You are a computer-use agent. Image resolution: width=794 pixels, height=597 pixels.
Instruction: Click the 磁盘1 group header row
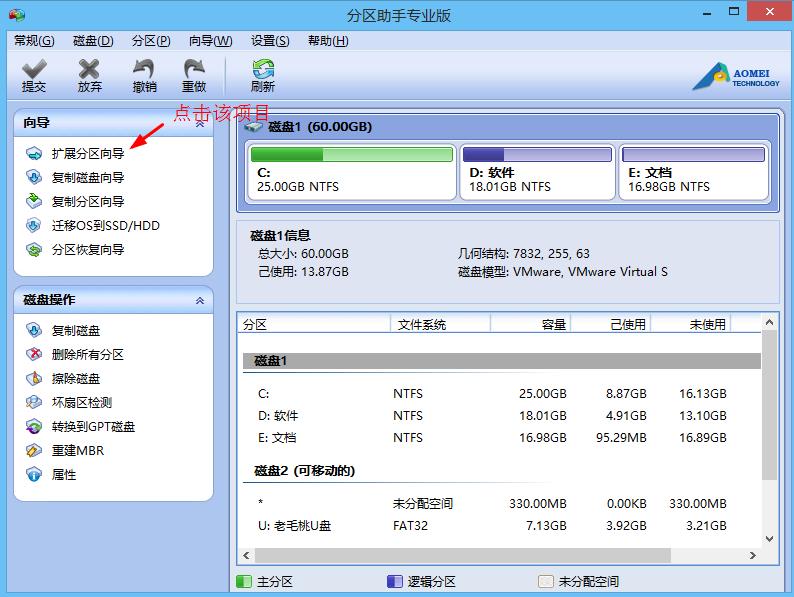click(x=501, y=361)
